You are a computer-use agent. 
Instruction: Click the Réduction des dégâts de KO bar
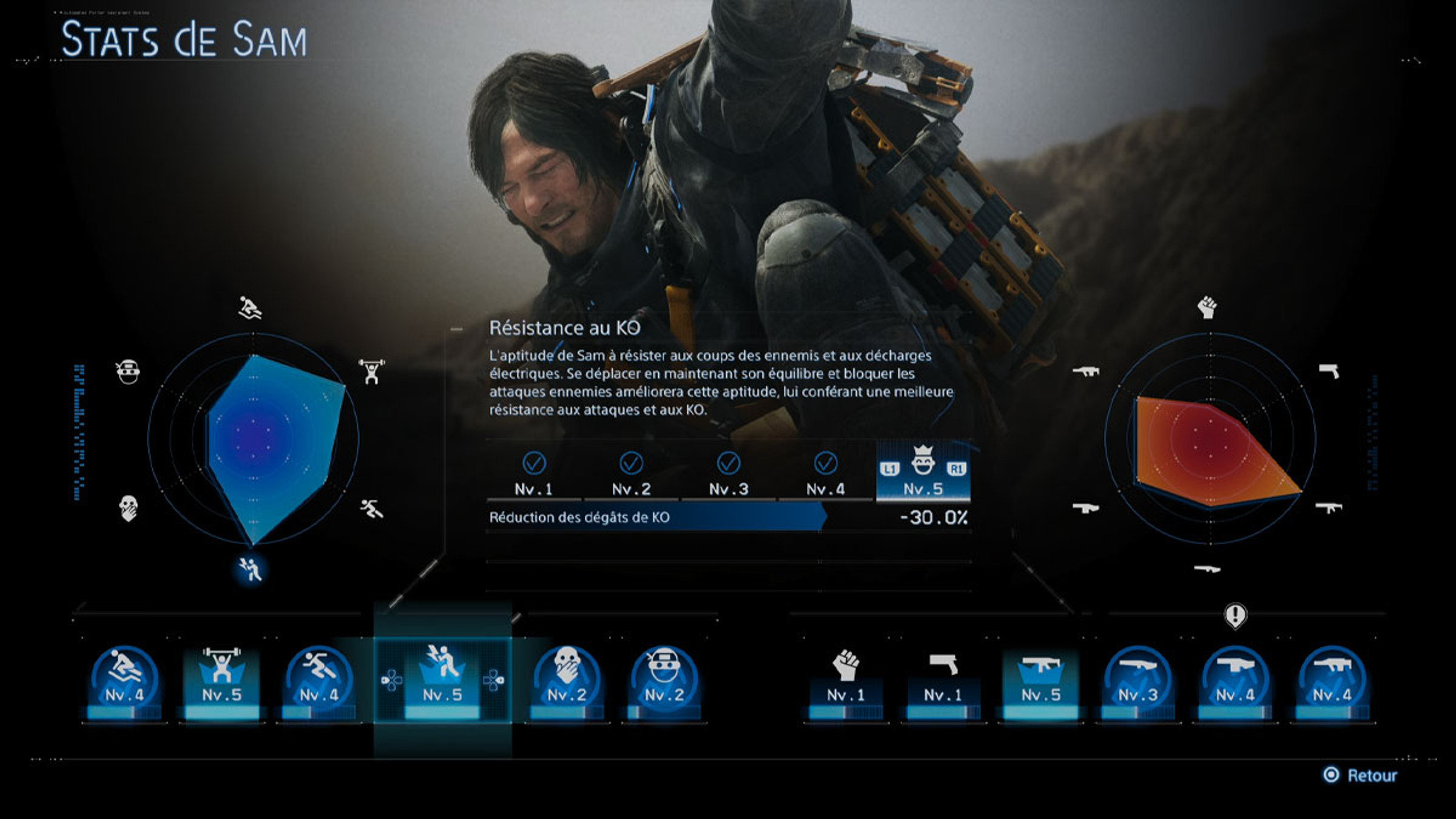coord(728,517)
